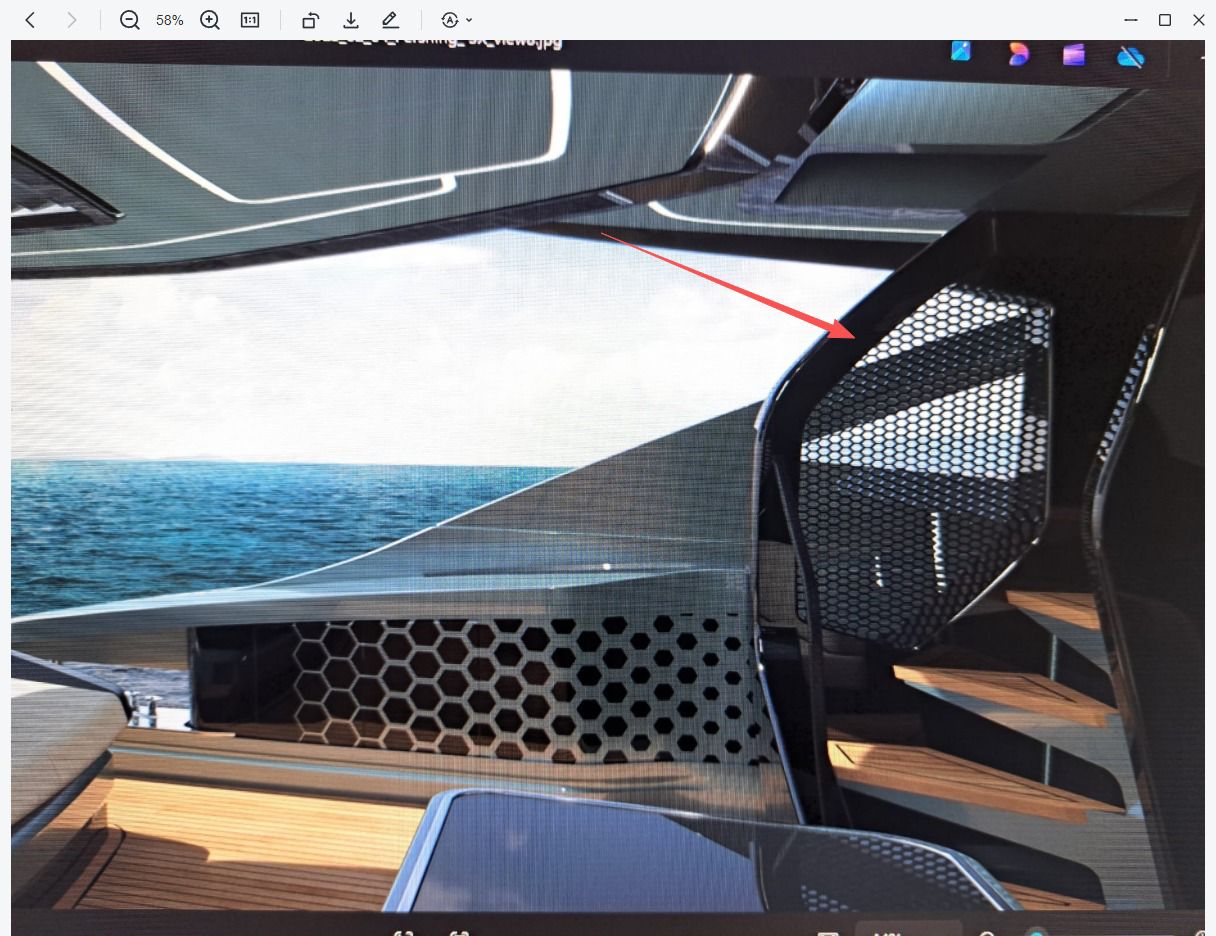Click the blue photo-edit icon in the photo
The height and width of the screenshot is (936, 1216).
(961, 52)
